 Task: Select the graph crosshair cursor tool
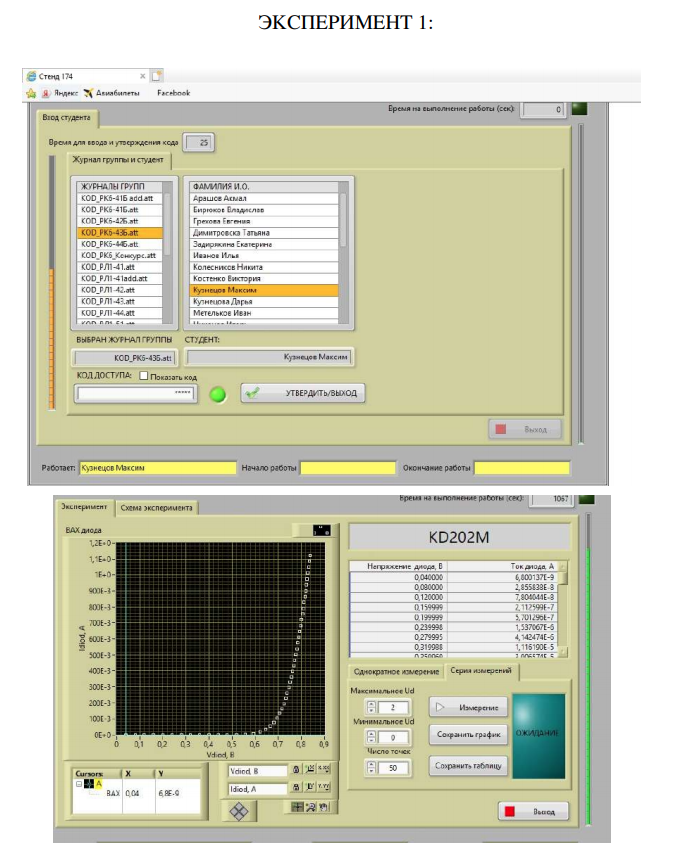(x=298, y=806)
